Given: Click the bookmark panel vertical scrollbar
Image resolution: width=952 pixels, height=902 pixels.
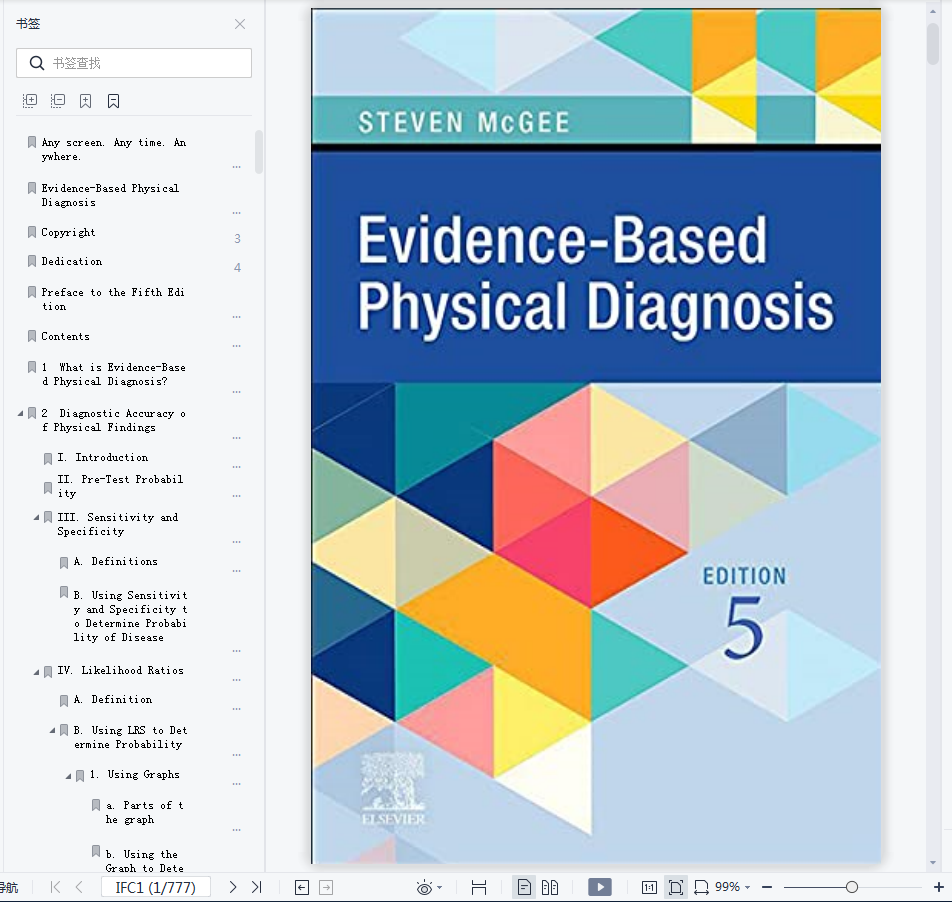Looking at the screenshot, I should [x=259, y=152].
